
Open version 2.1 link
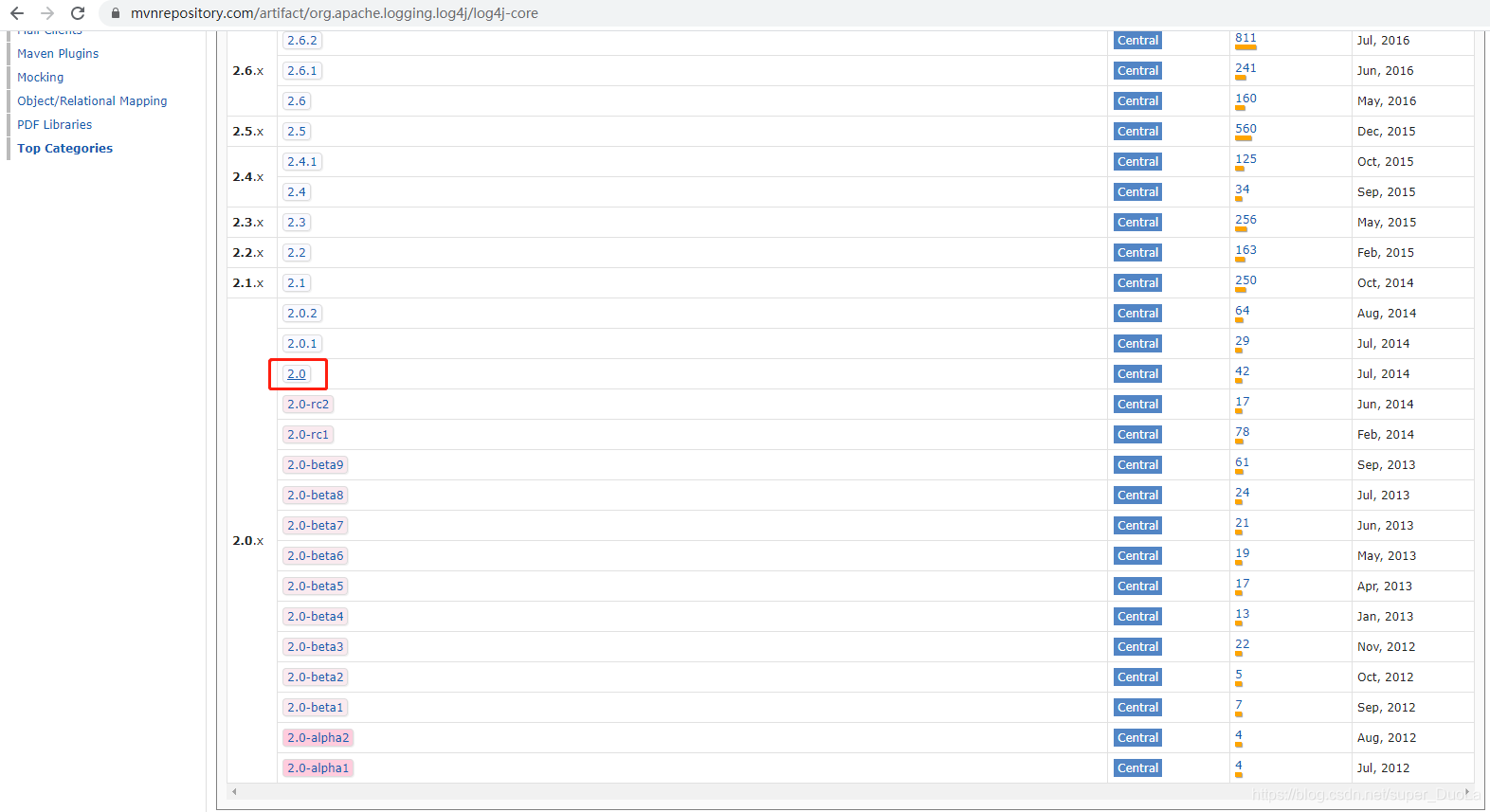[297, 283]
